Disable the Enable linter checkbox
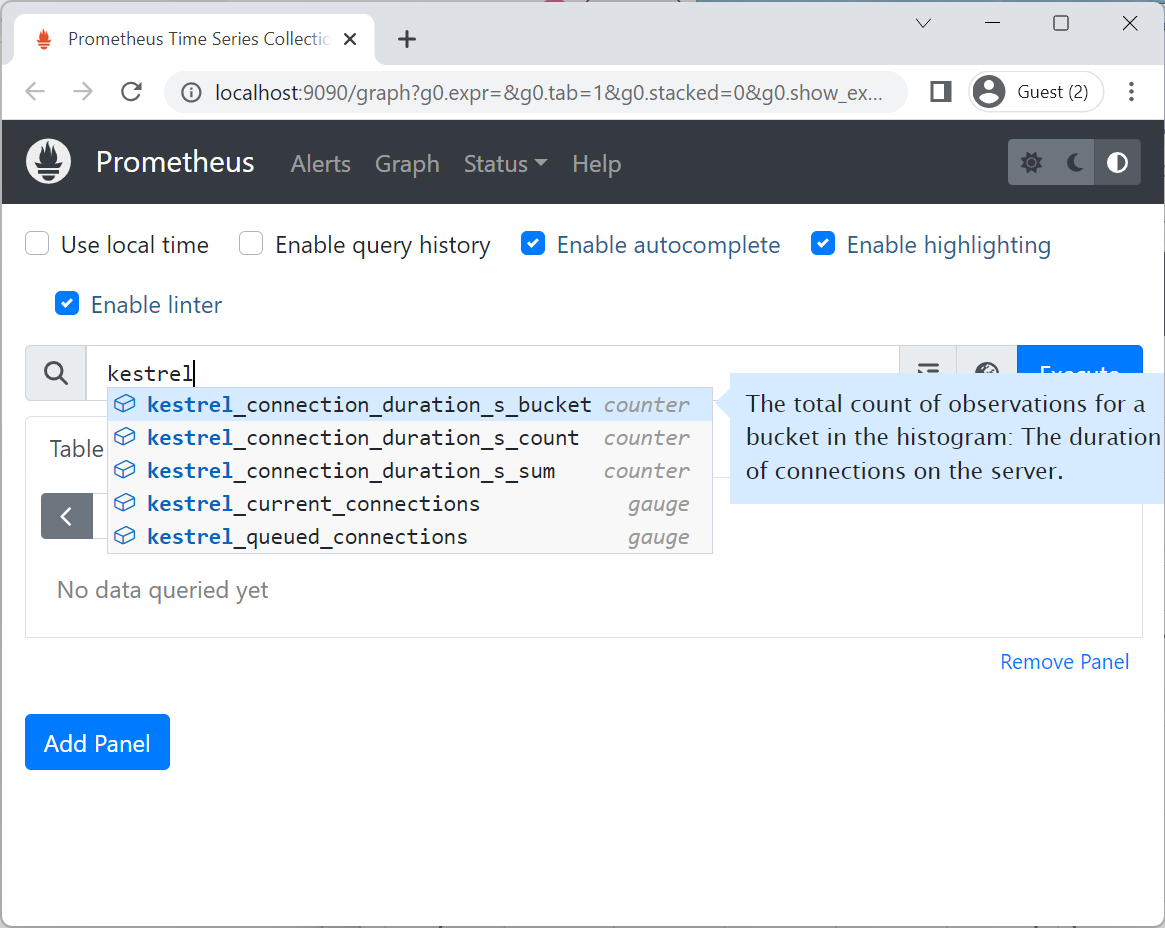Image resolution: width=1165 pixels, height=928 pixels. click(x=66, y=303)
